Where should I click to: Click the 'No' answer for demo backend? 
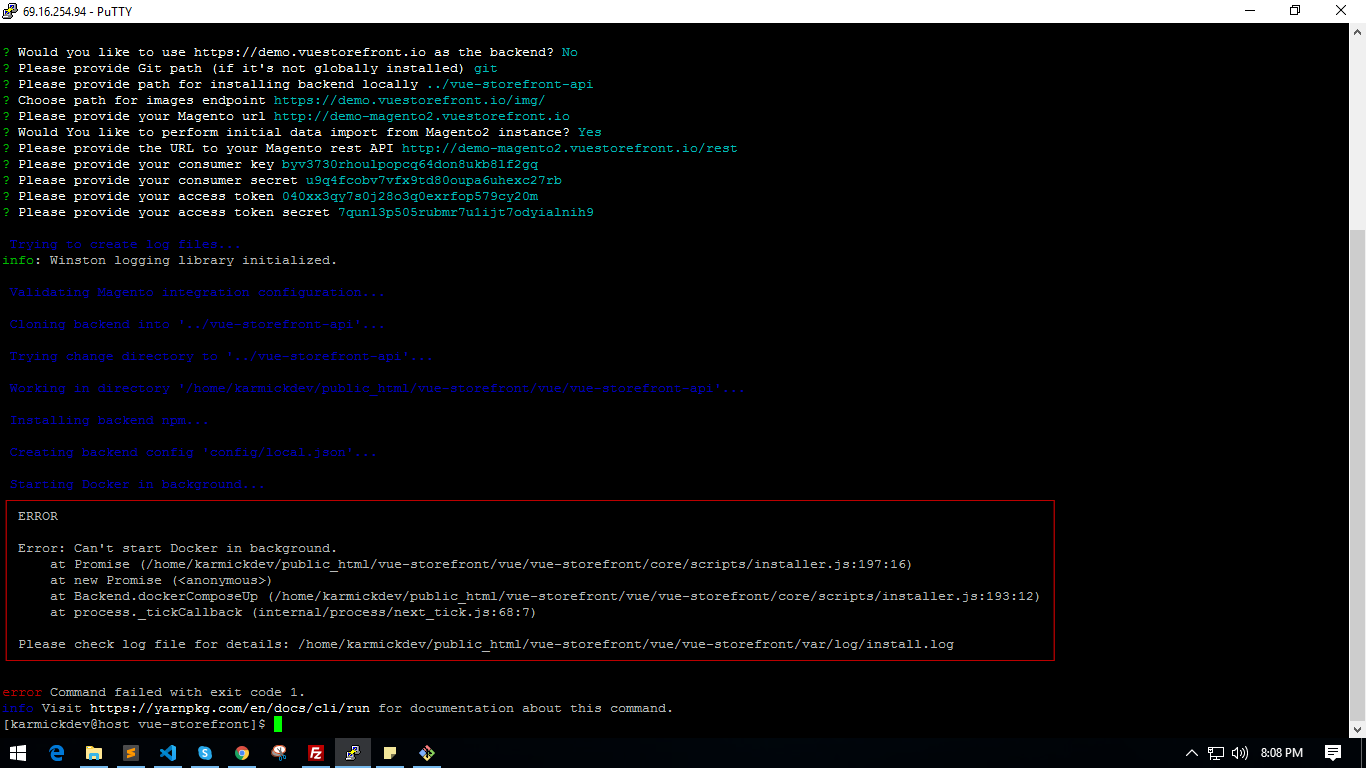tap(570, 52)
